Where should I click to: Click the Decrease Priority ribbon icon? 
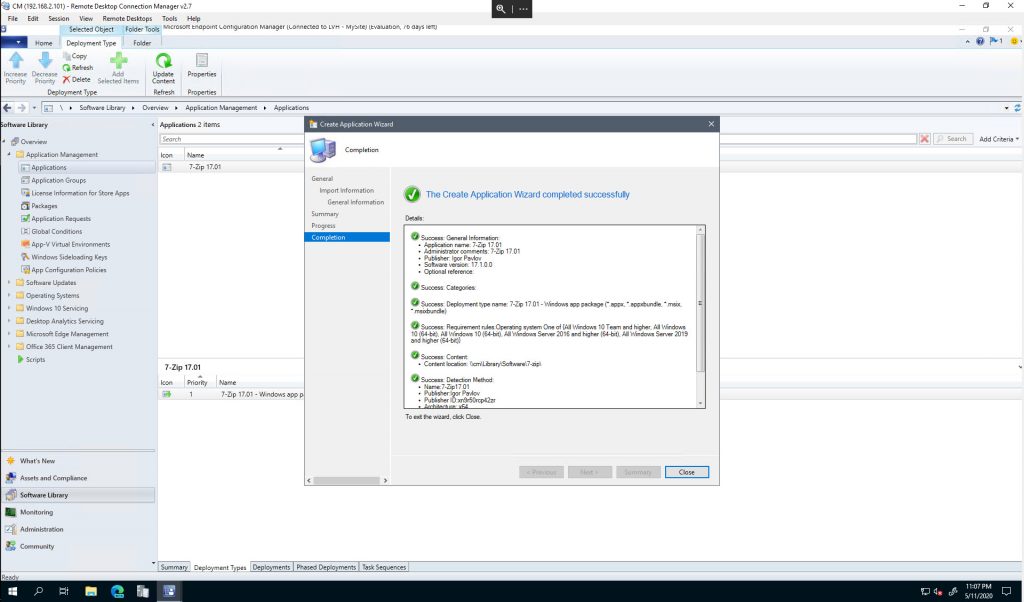point(44,61)
